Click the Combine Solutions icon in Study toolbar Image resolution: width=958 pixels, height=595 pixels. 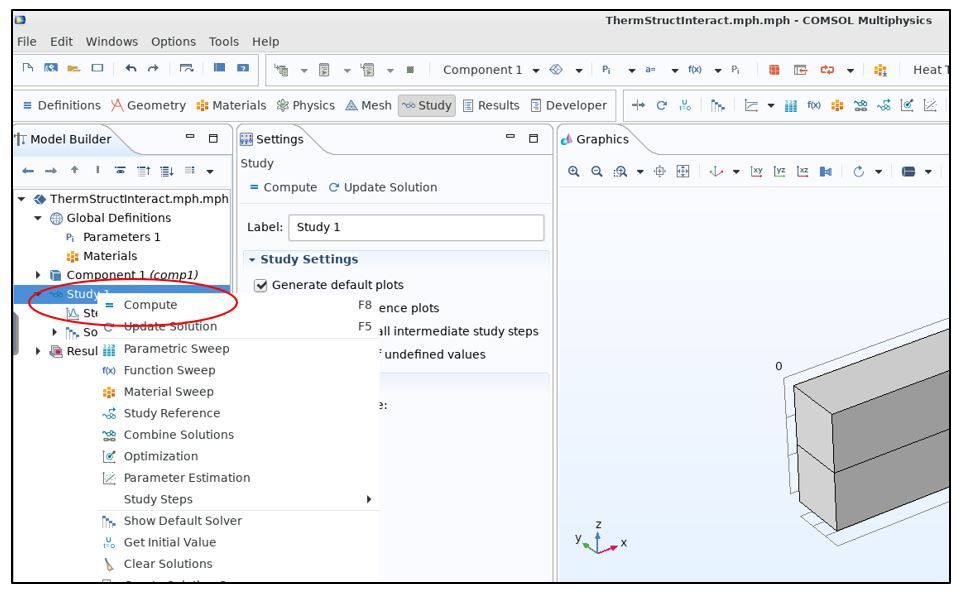point(860,106)
